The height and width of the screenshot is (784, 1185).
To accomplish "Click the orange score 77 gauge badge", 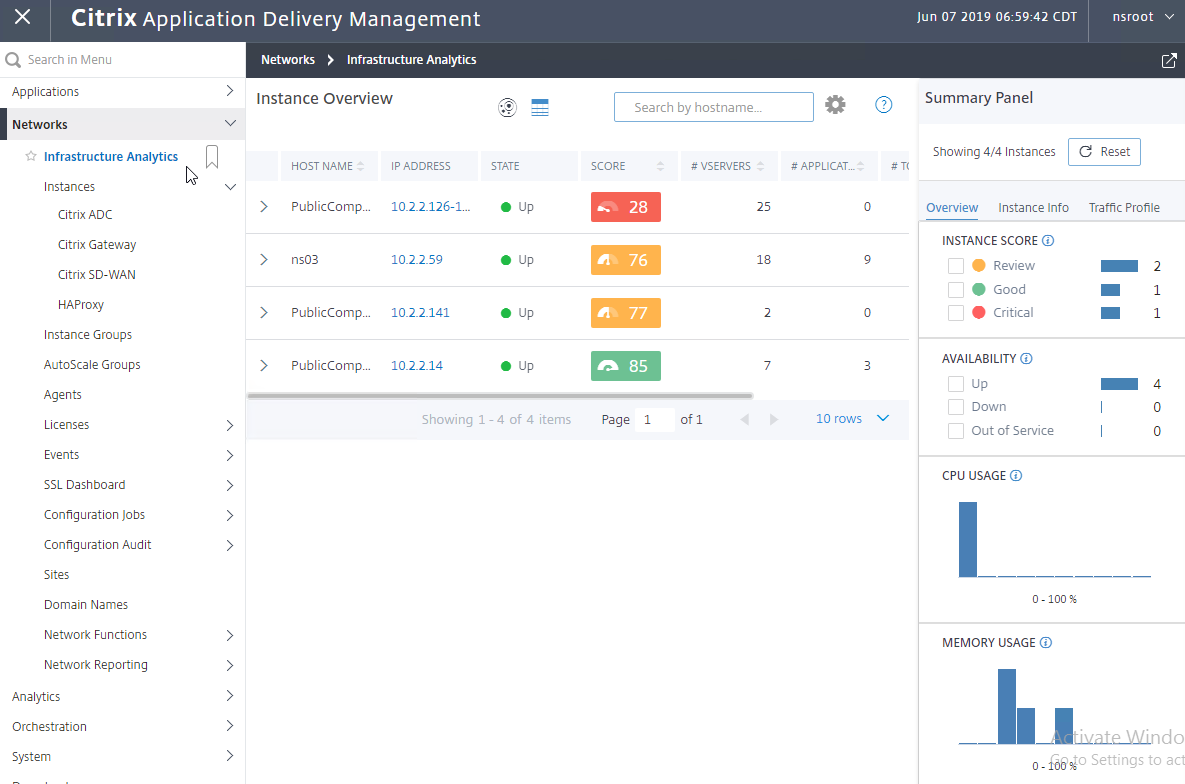I will point(626,313).
